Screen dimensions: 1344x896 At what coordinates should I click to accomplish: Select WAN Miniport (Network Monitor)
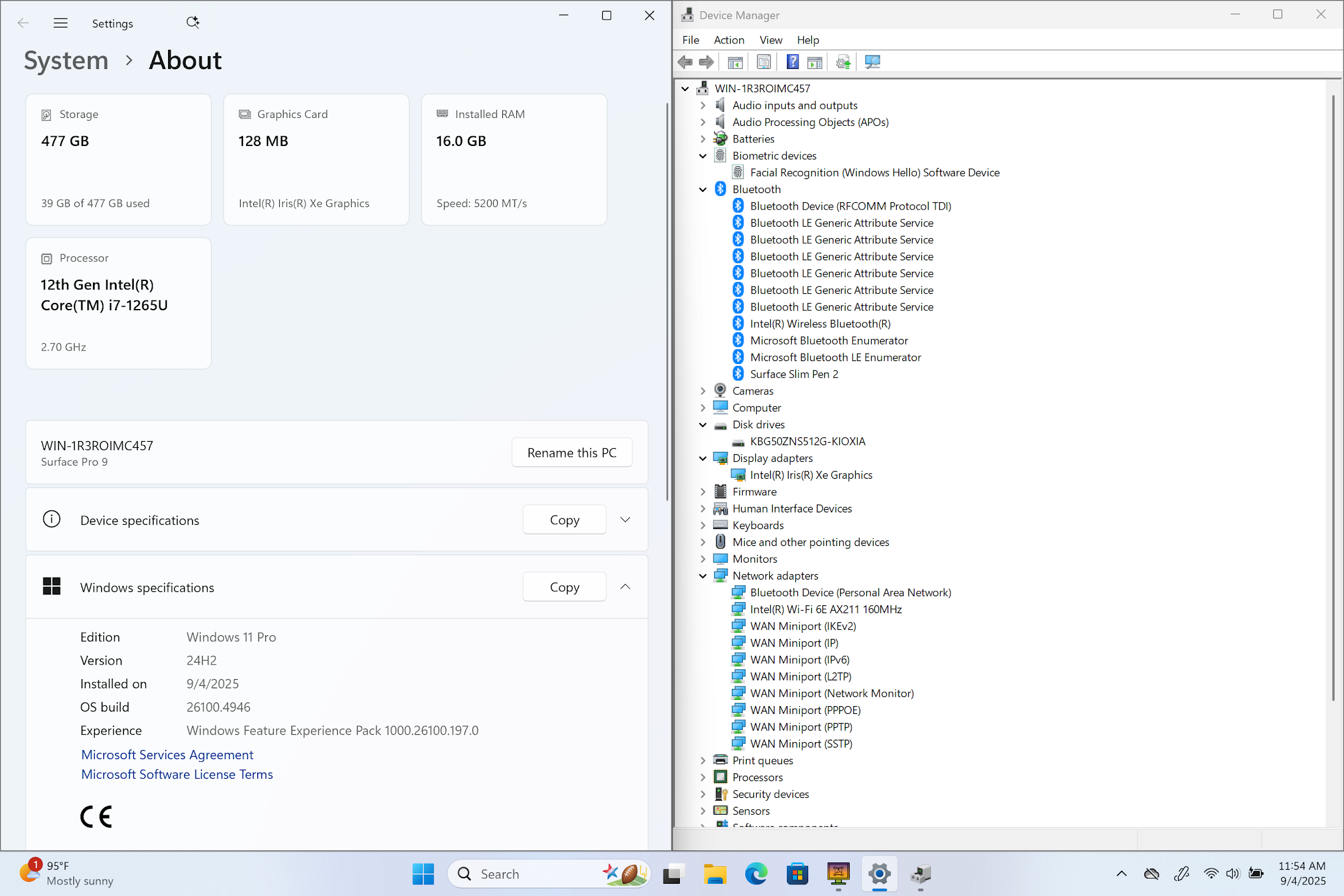click(x=832, y=693)
